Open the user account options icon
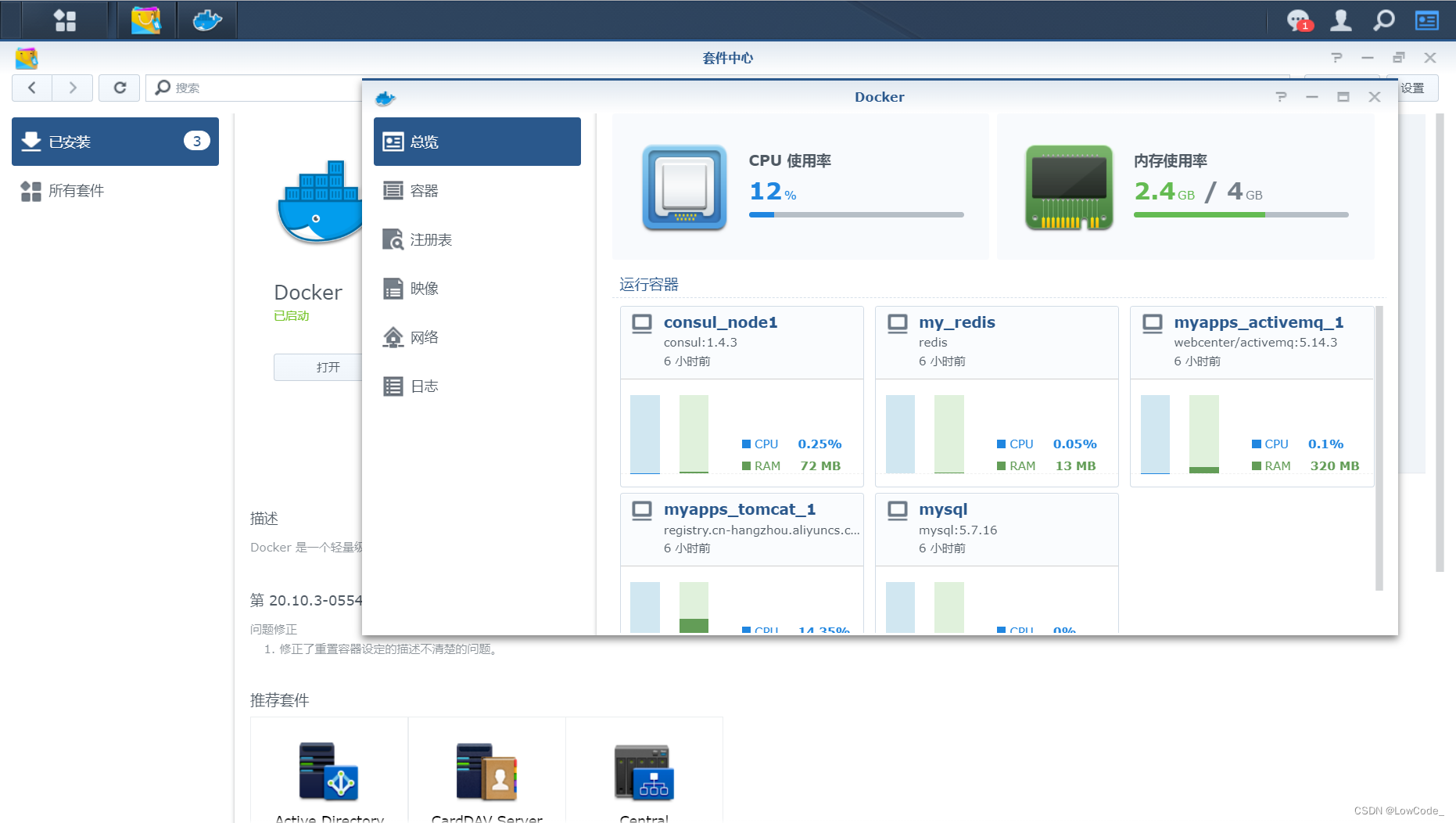 [x=1341, y=20]
